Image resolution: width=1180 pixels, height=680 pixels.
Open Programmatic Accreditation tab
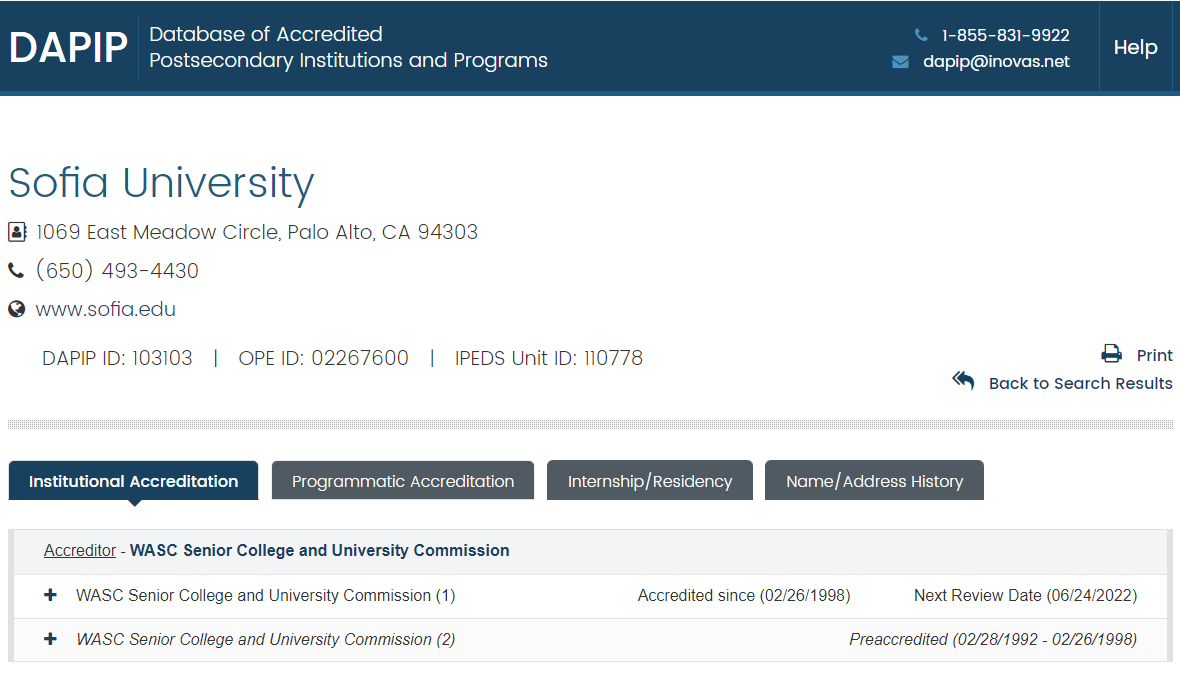(403, 481)
